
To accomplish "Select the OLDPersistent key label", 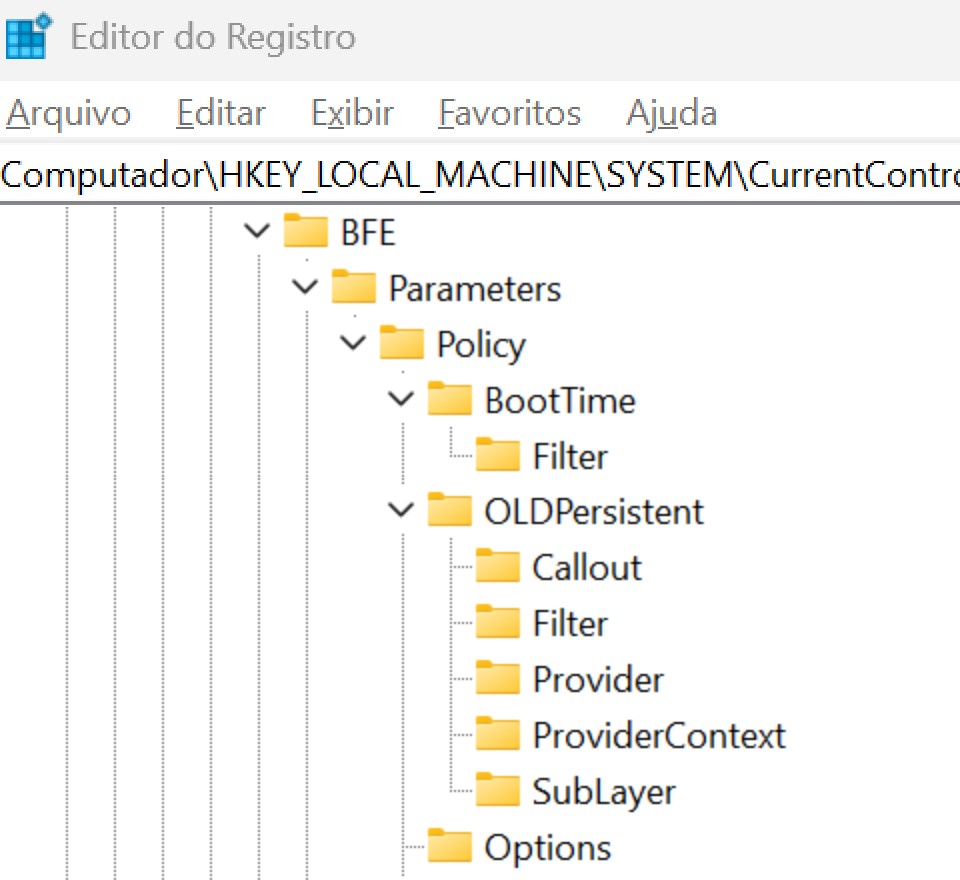I will 594,512.
